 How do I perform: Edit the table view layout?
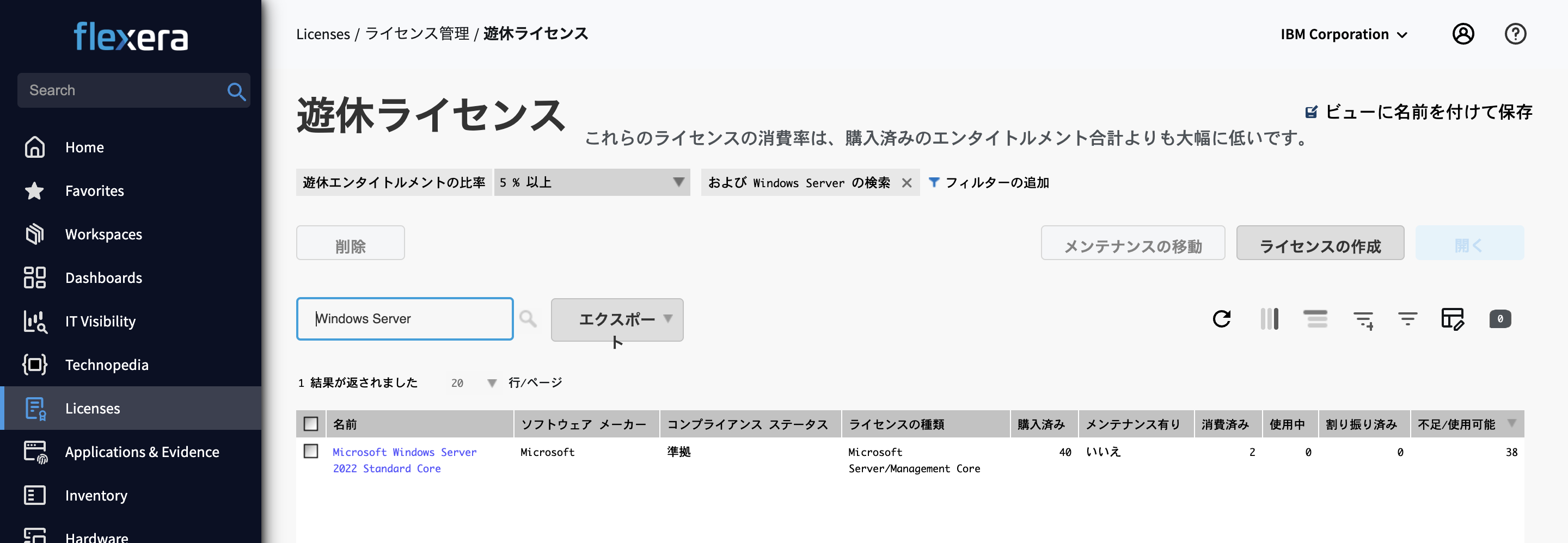pyautogui.click(x=1454, y=319)
